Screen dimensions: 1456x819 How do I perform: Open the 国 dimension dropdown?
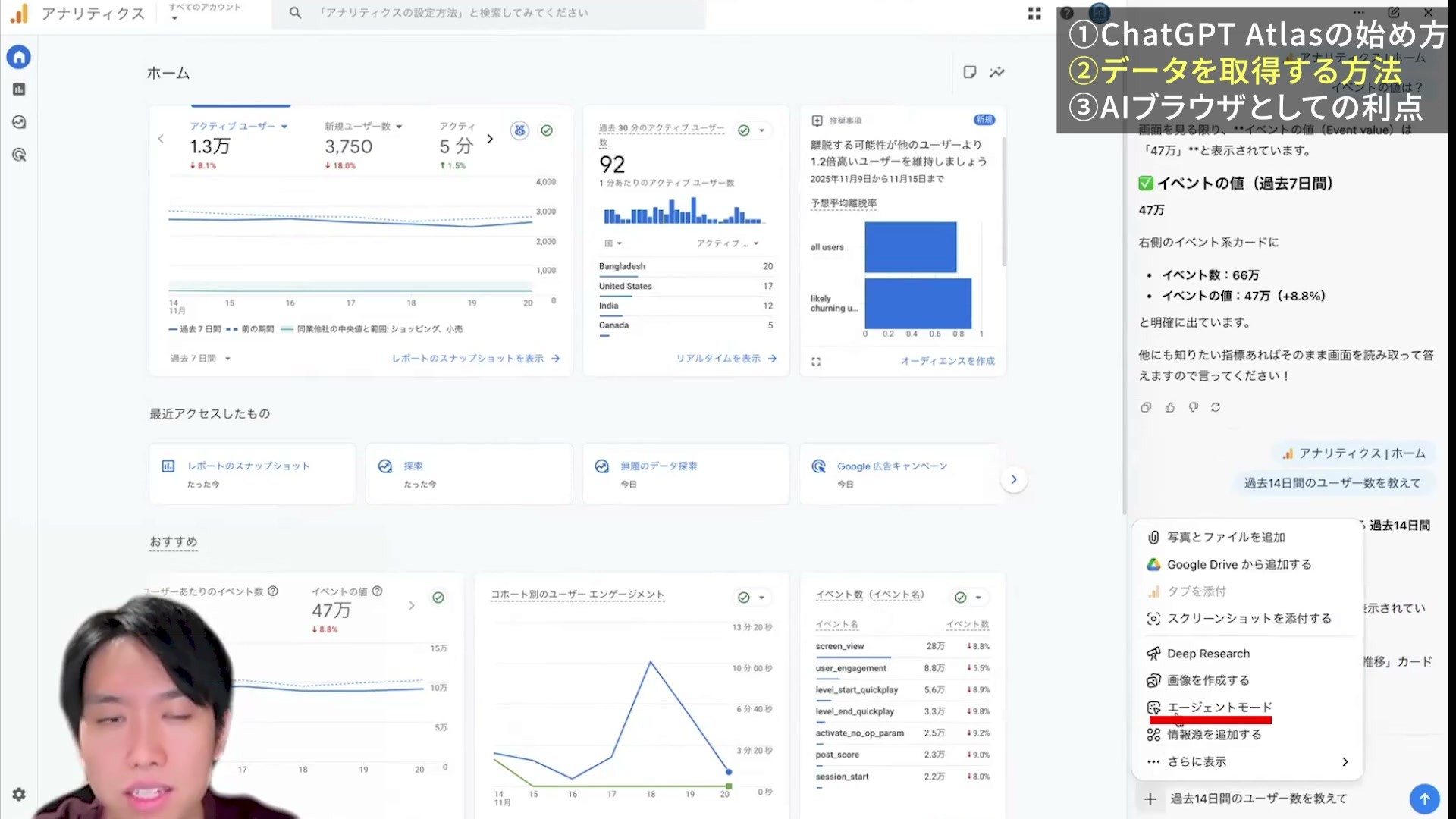pyautogui.click(x=613, y=243)
